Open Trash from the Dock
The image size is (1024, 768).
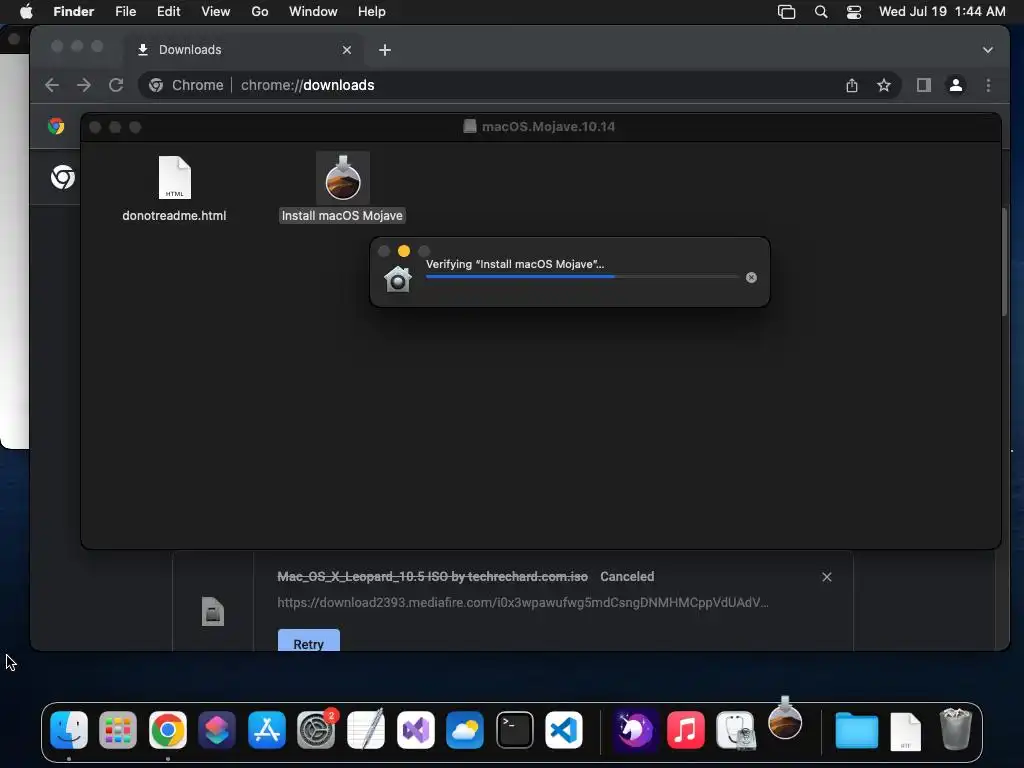955,729
